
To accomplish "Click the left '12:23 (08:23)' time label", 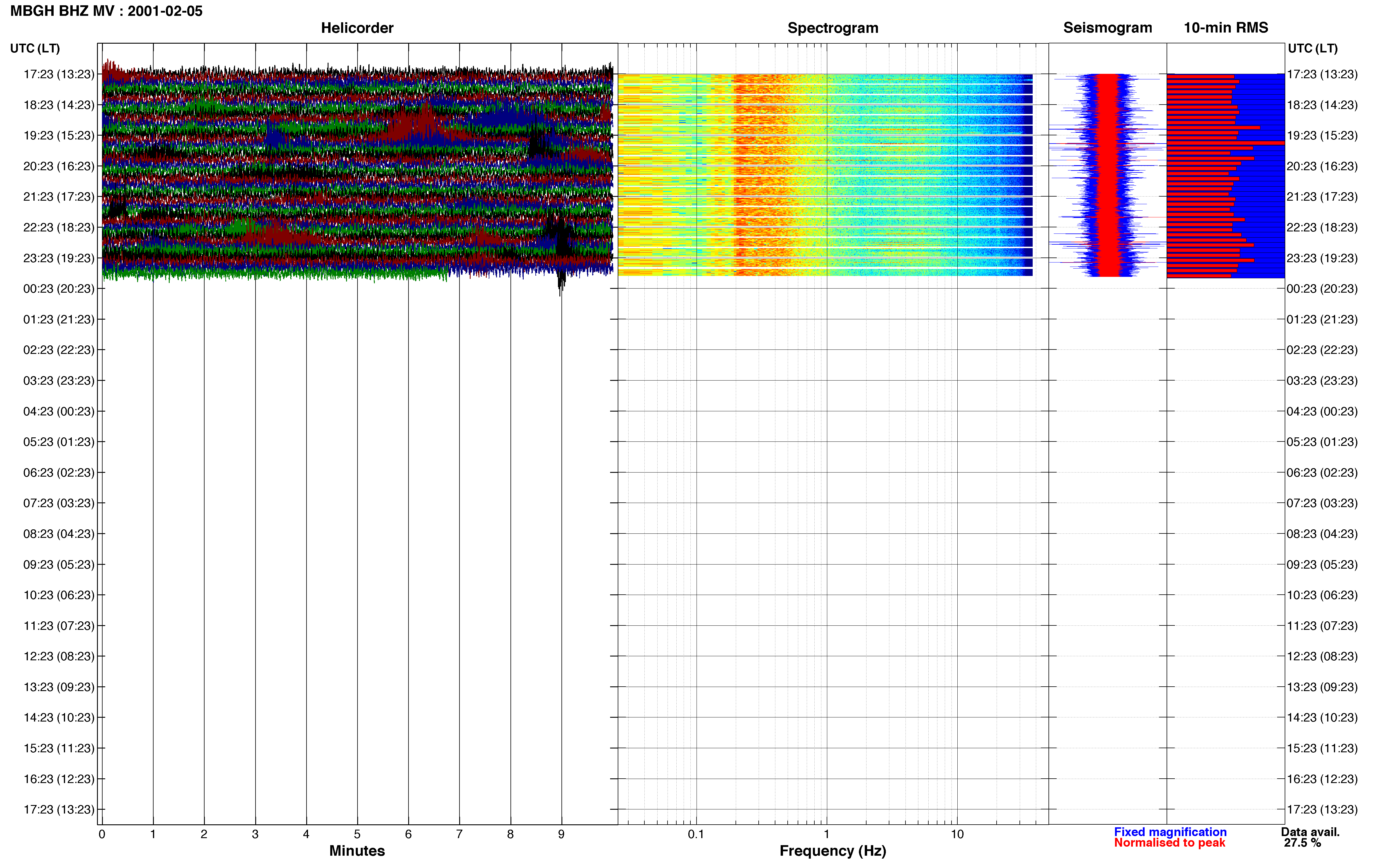I will [x=59, y=656].
